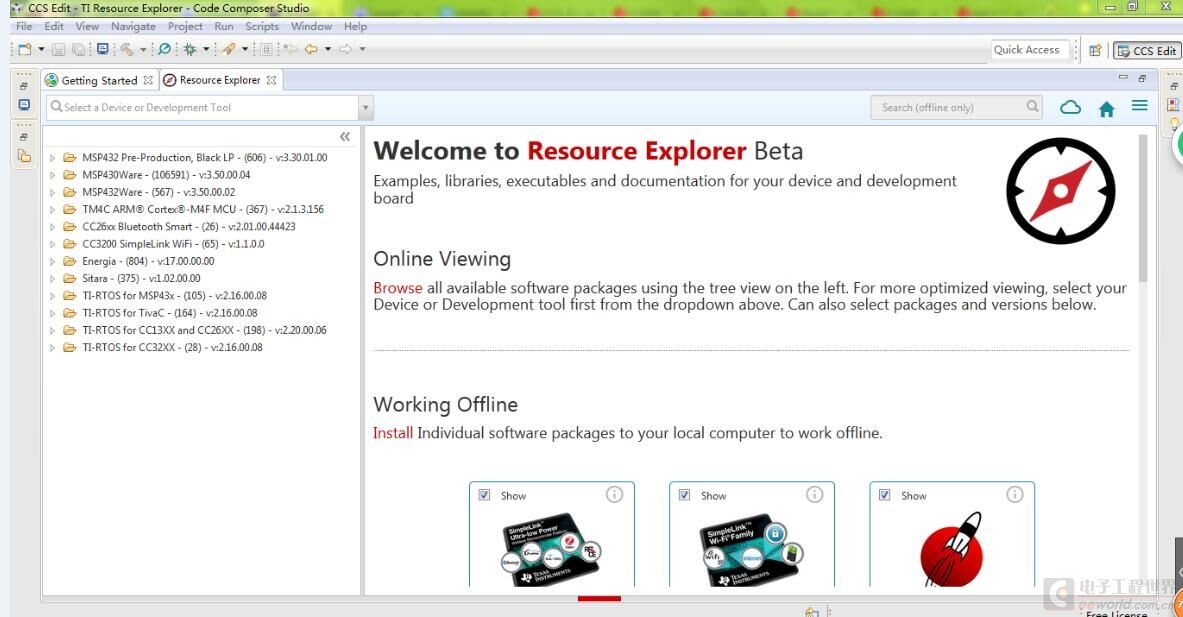Click the blue magnifier search toolbar icon
Image resolution: width=1183 pixels, height=617 pixels.
click(x=164, y=49)
